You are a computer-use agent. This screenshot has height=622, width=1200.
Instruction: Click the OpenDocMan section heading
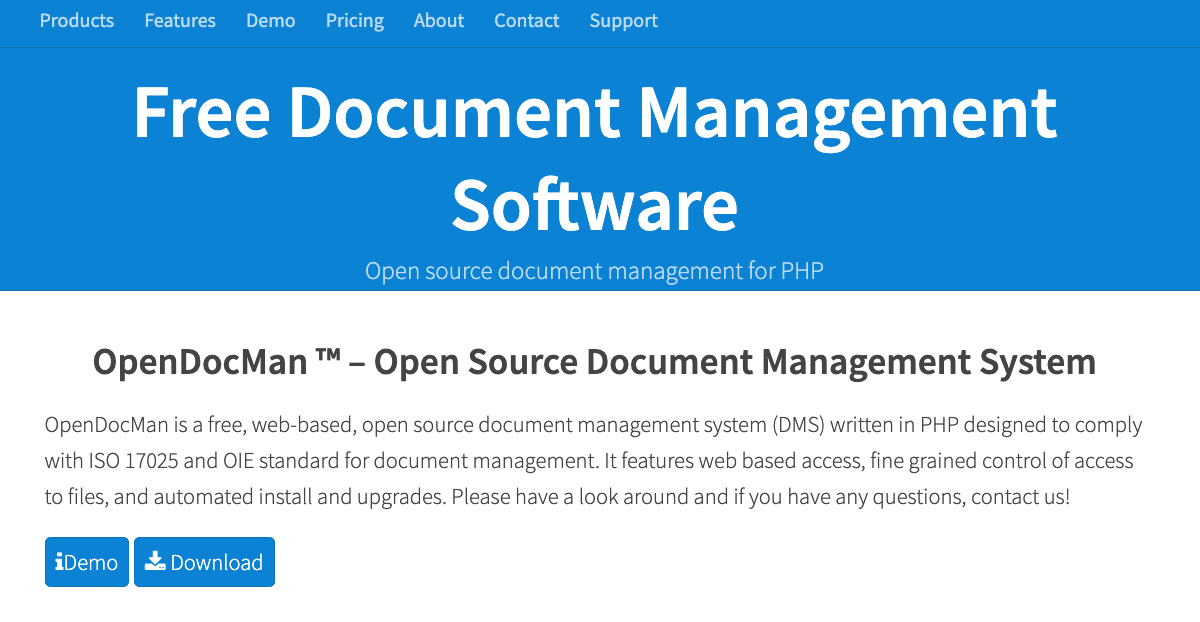coord(593,362)
